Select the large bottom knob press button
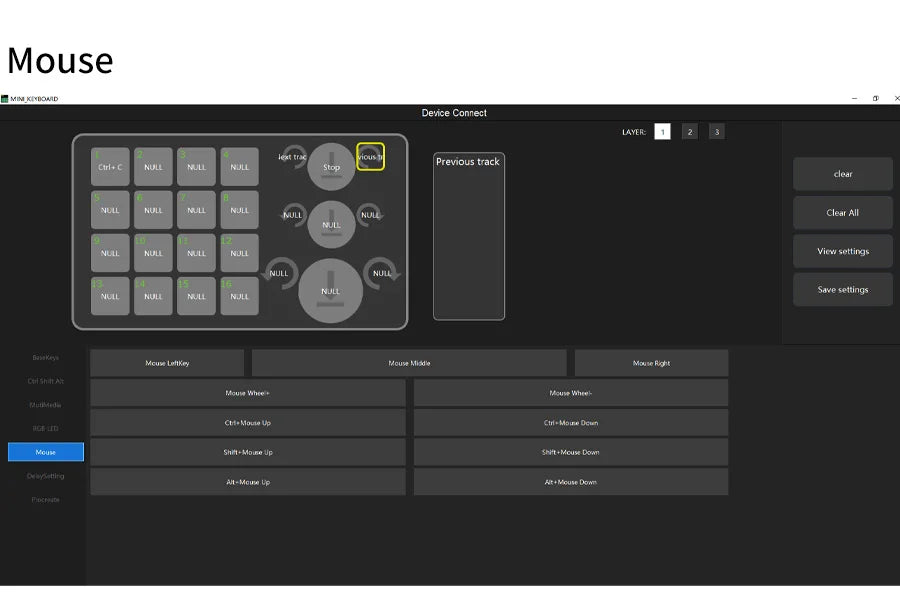Viewport: 900px width, 612px height. point(331,290)
